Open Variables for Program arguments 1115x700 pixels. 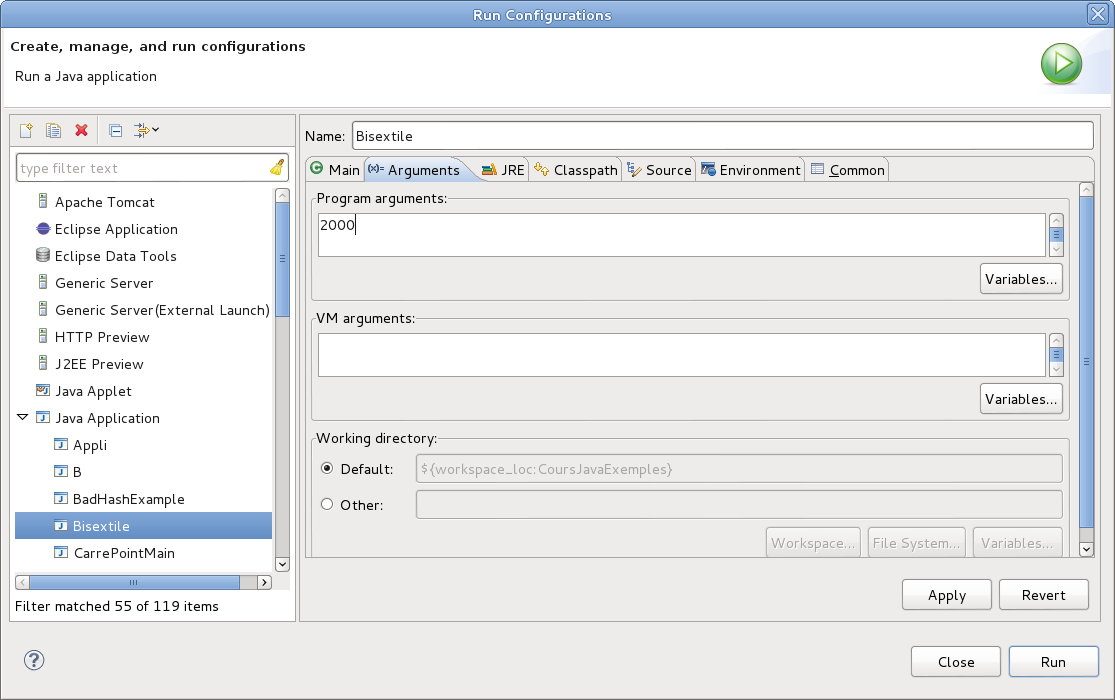1021,279
